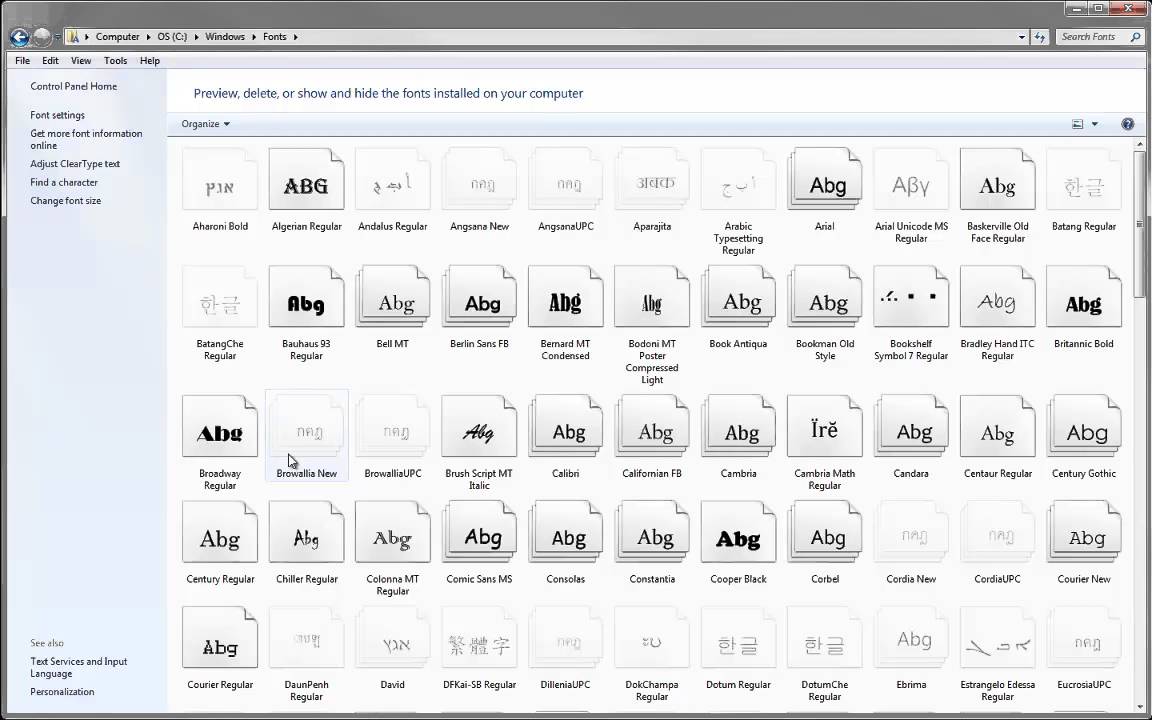Select the Chiller Regular font icon

coord(306,532)
